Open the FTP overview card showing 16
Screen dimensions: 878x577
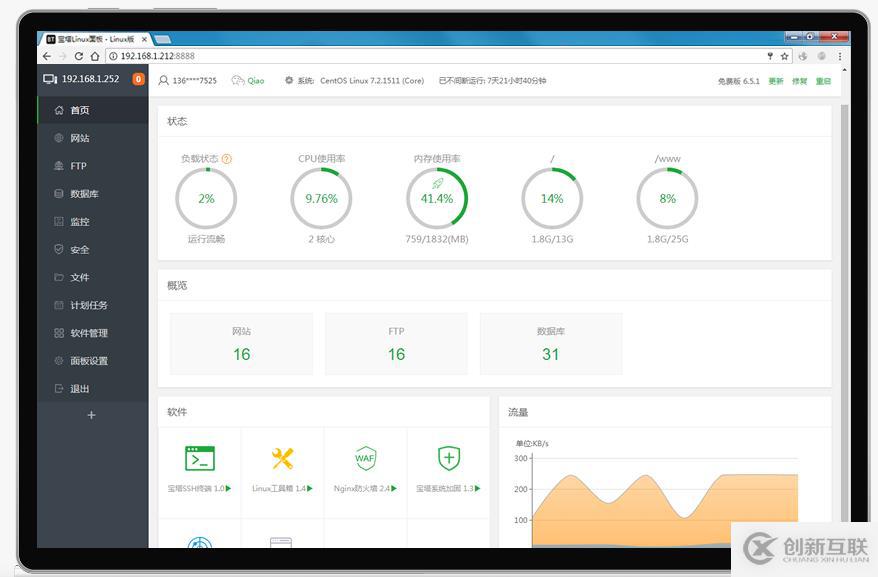tap(396, 343)
